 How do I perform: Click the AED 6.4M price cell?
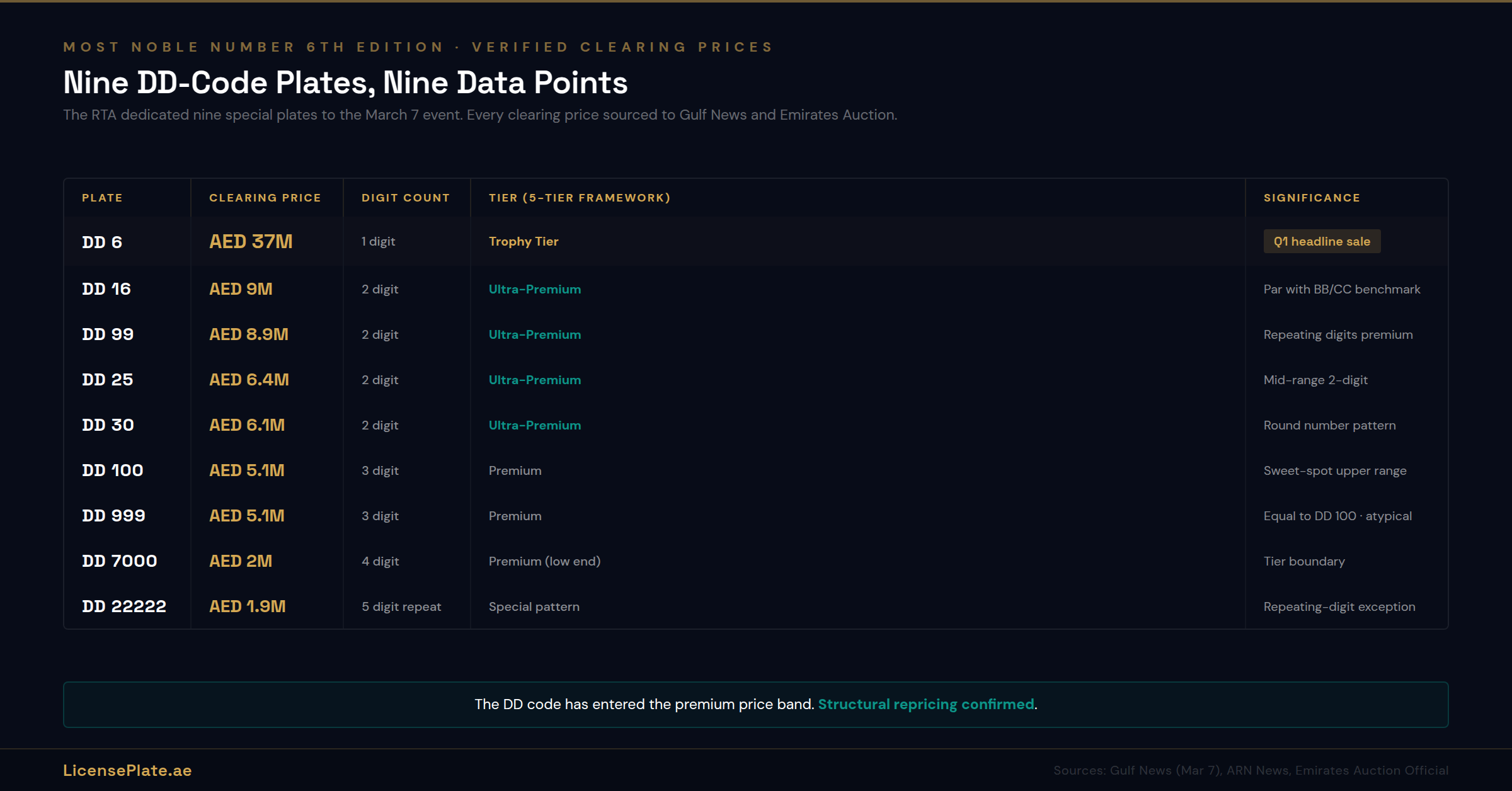[249, 380]
